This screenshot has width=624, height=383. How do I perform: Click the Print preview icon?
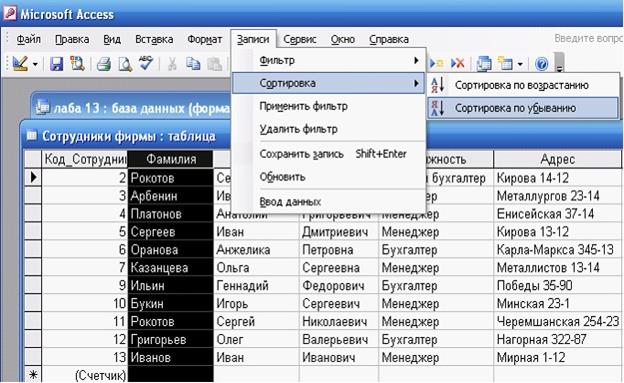[125, 64]
